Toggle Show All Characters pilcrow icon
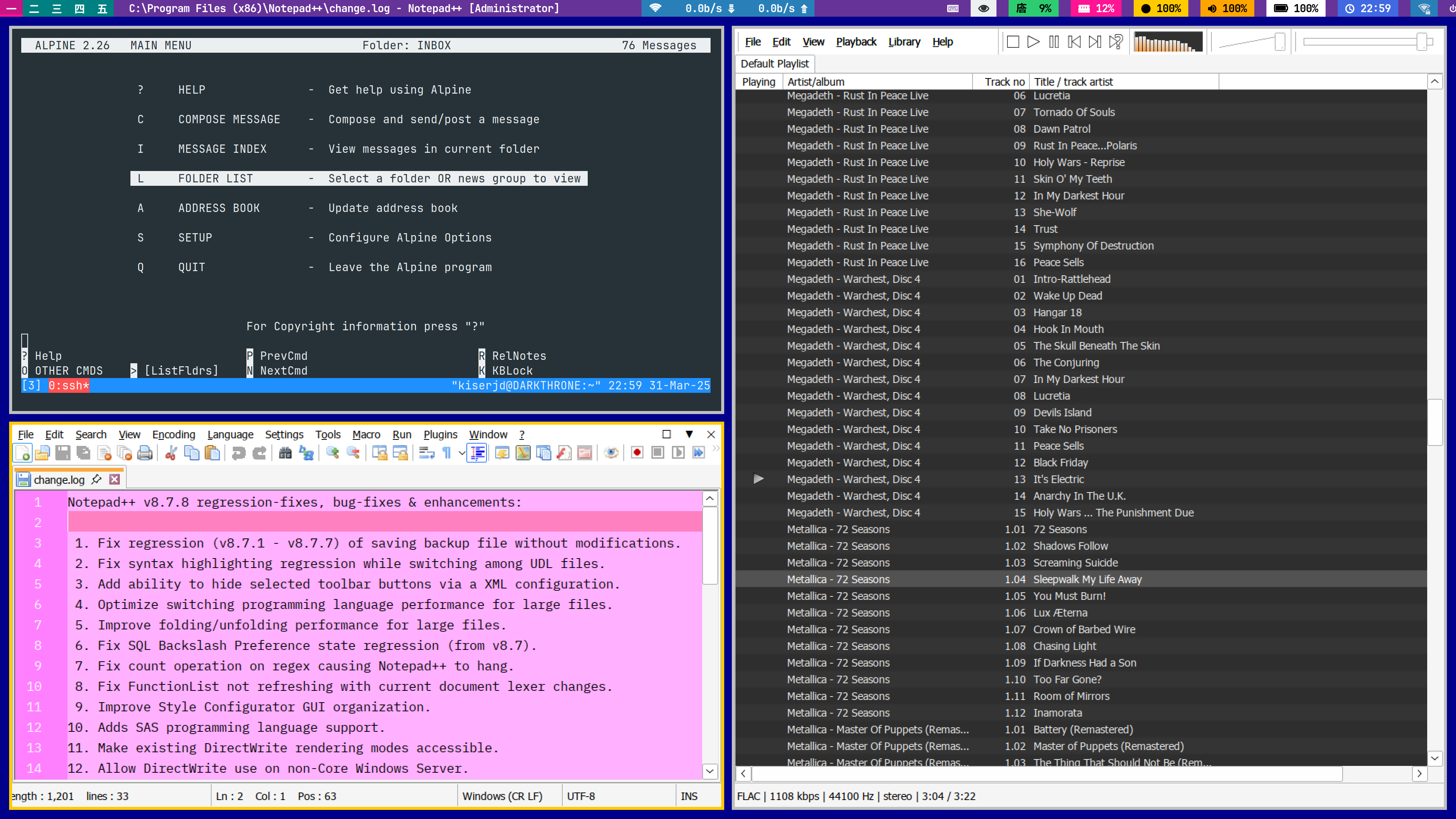Viewport: 1456px width, 819px height. coord(447,453)
